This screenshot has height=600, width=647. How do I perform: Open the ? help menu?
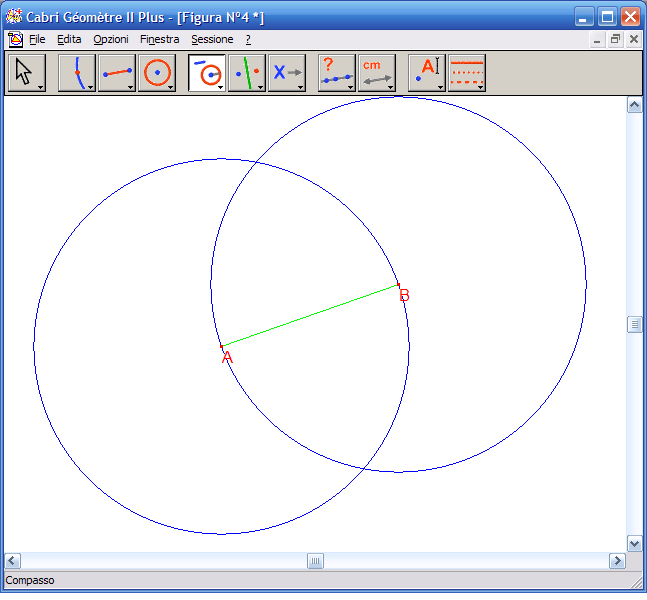tap(248, 40)
